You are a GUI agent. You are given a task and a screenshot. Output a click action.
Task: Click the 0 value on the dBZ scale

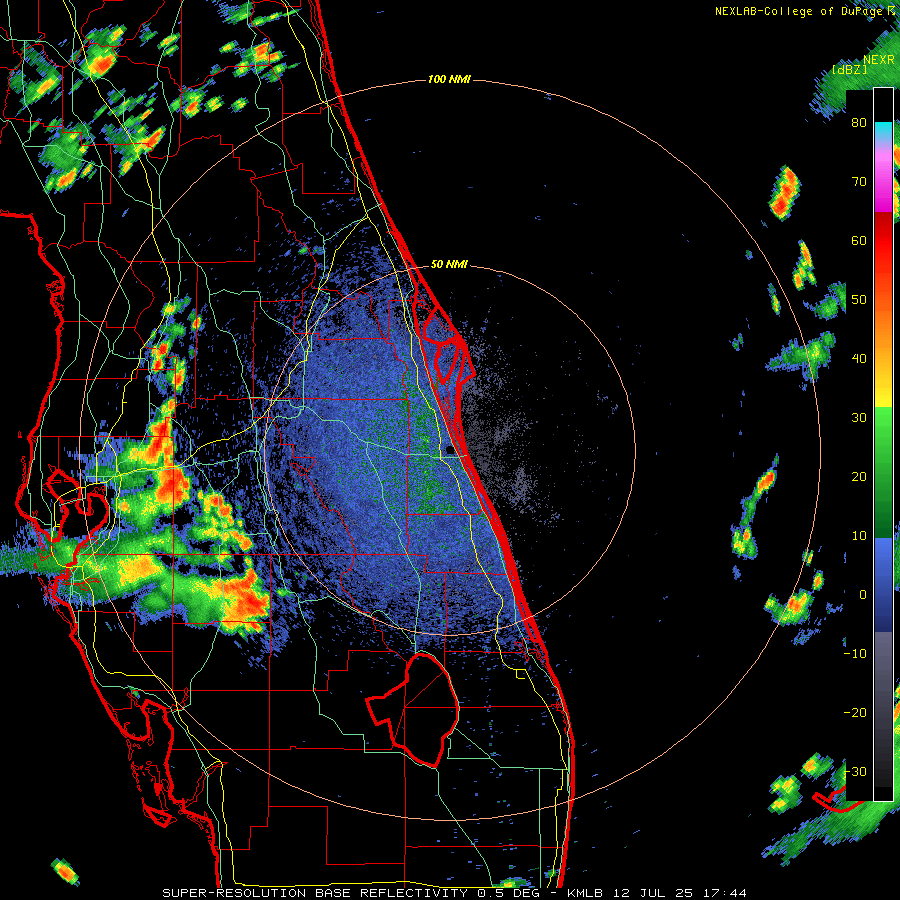tap(863, 595)
